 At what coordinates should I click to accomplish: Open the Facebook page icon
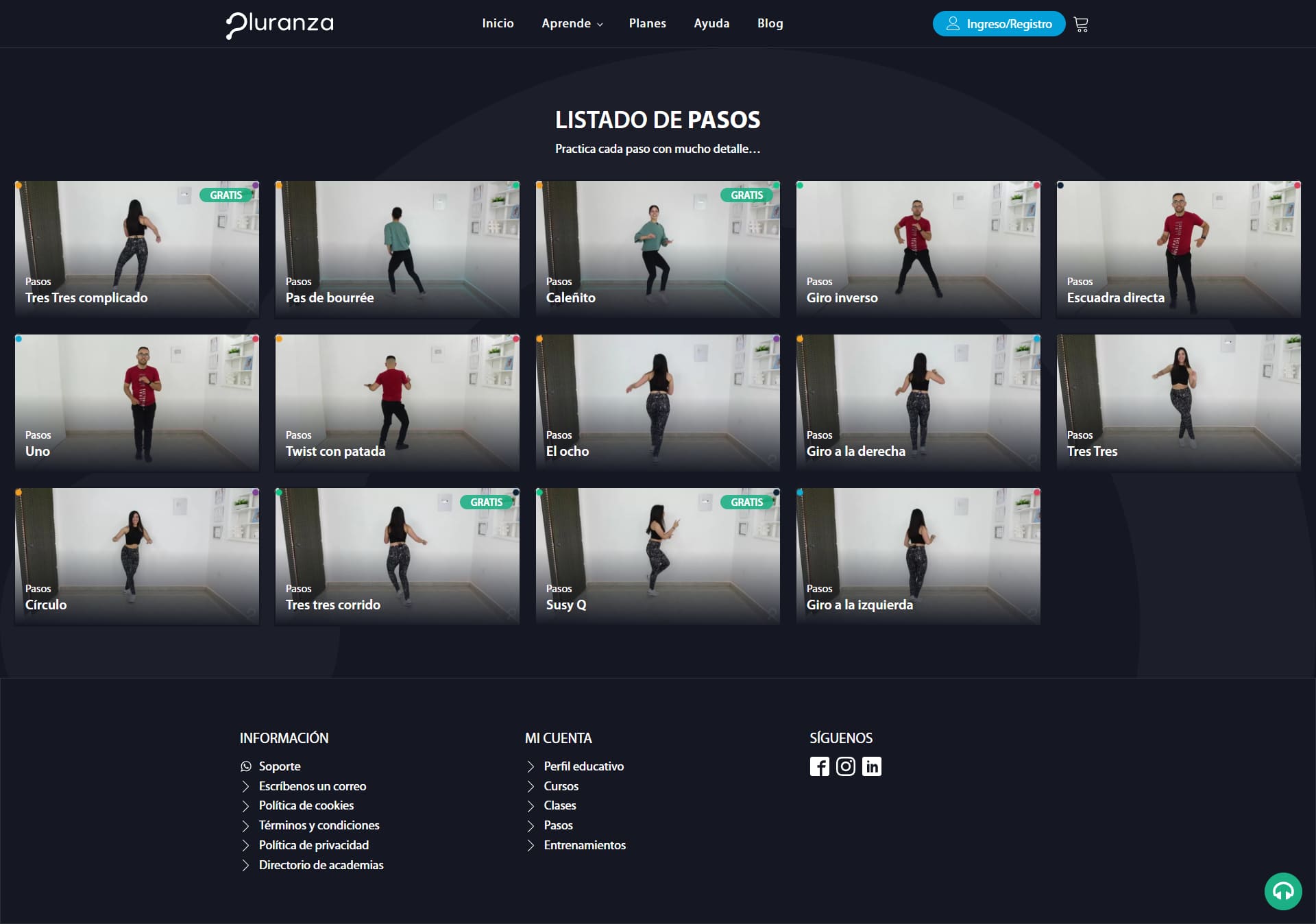coord(819,766)
